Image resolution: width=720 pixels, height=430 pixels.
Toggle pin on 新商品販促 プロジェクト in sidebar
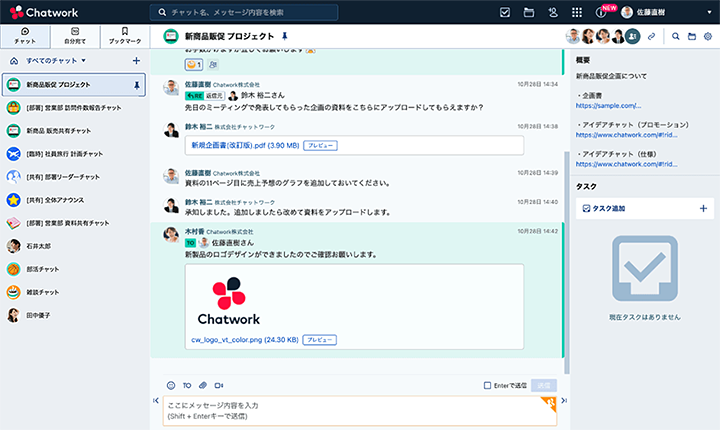point(137,85)
